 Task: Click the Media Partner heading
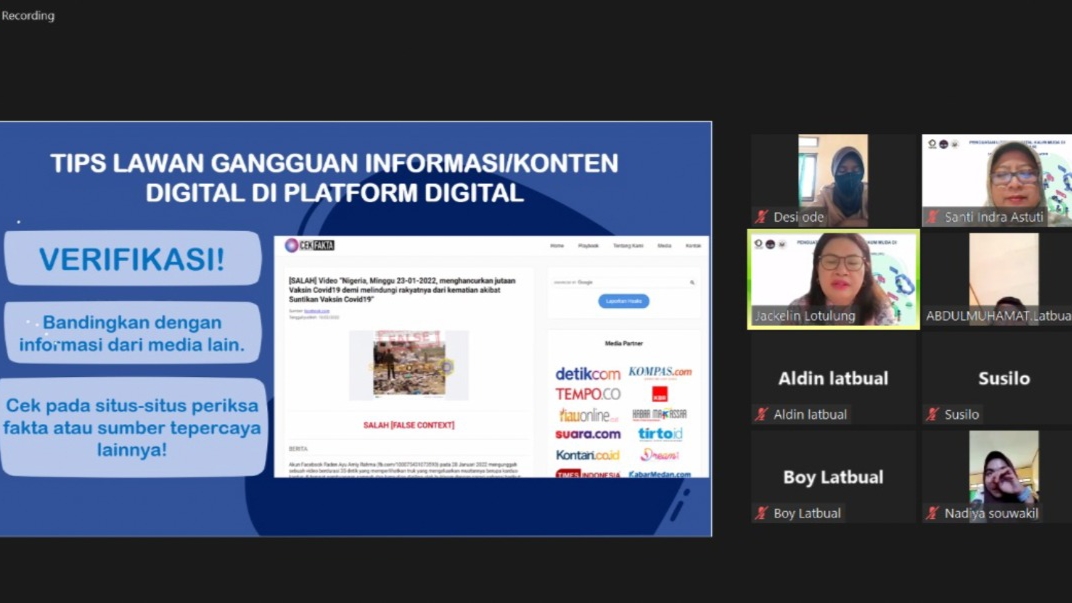(x=624, y=343)
